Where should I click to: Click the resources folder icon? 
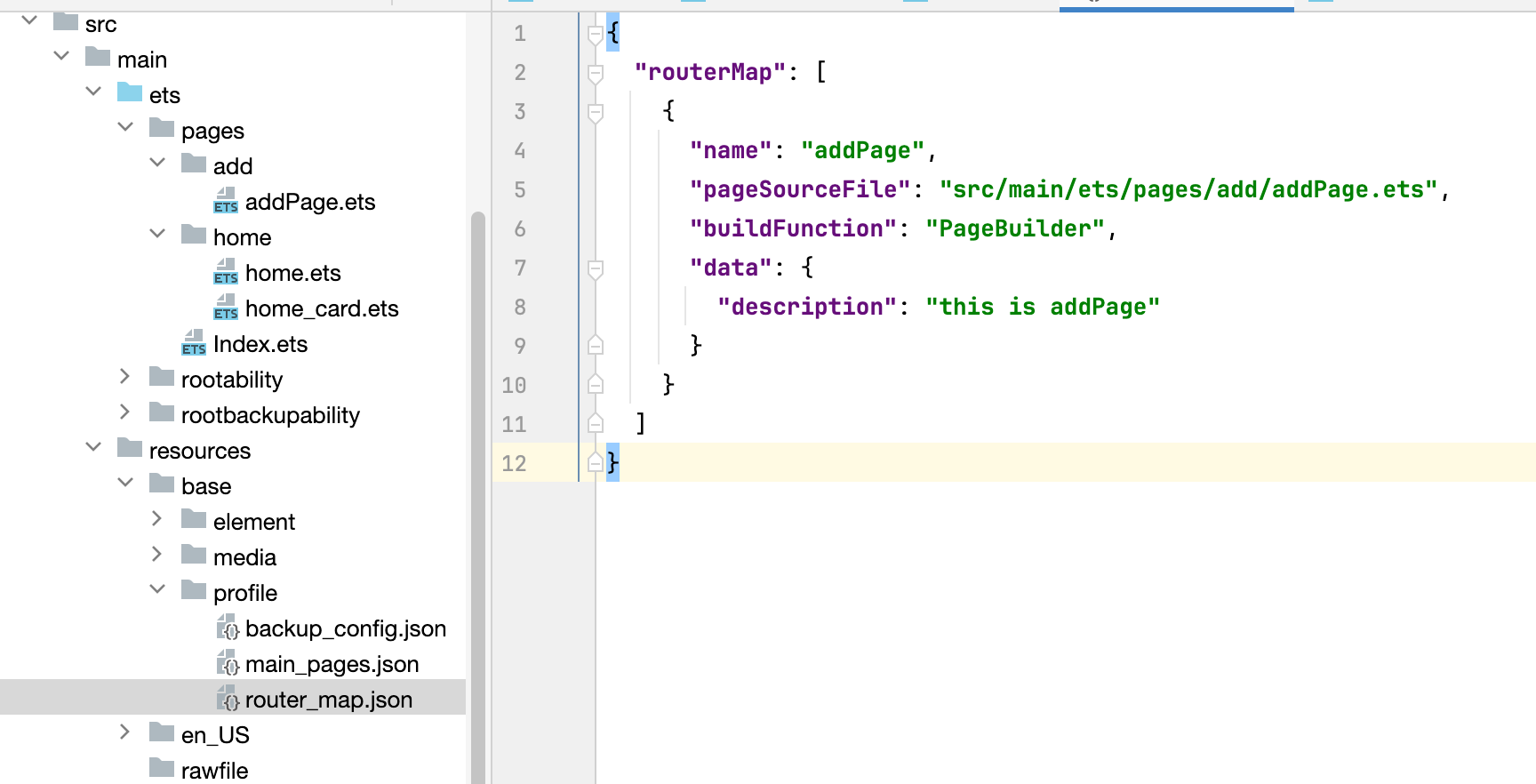tap(130, 448)
